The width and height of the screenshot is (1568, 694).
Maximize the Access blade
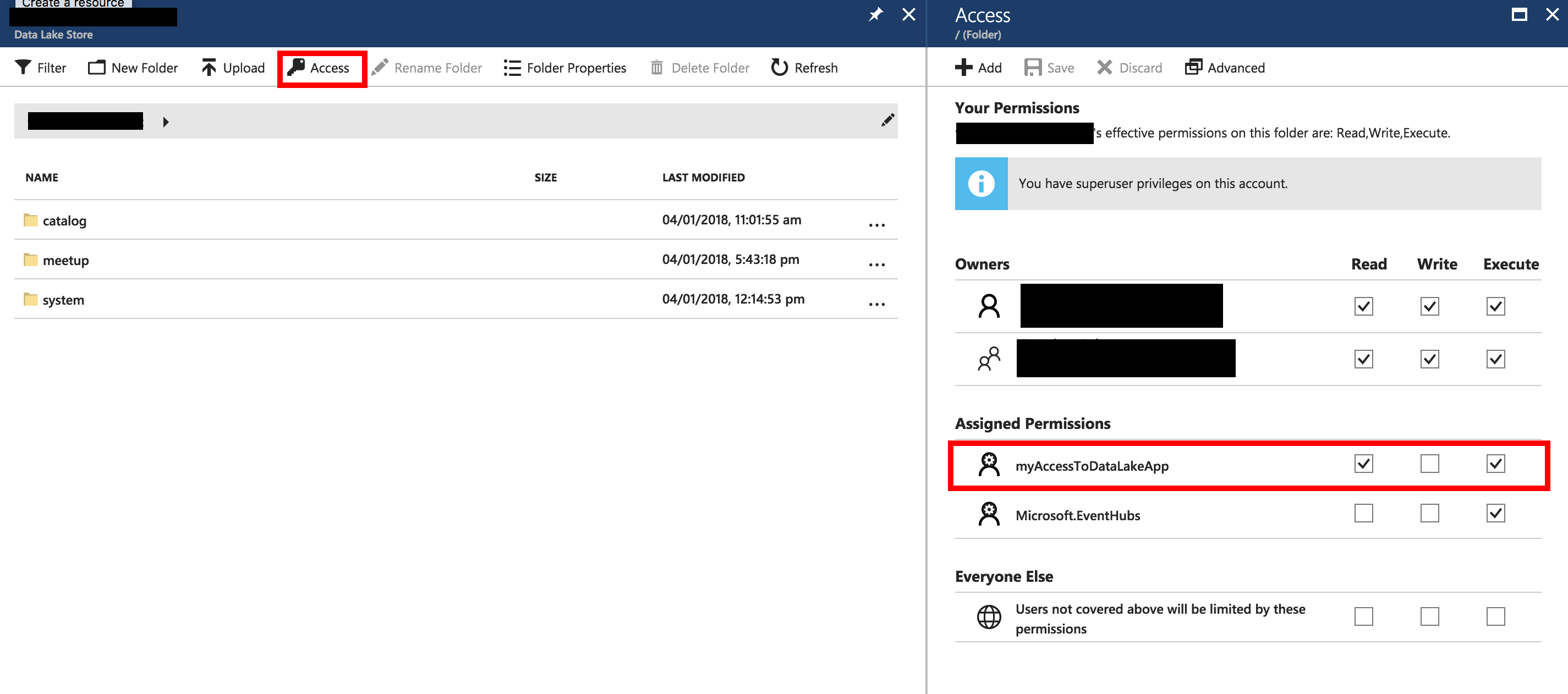(1519, 14)
